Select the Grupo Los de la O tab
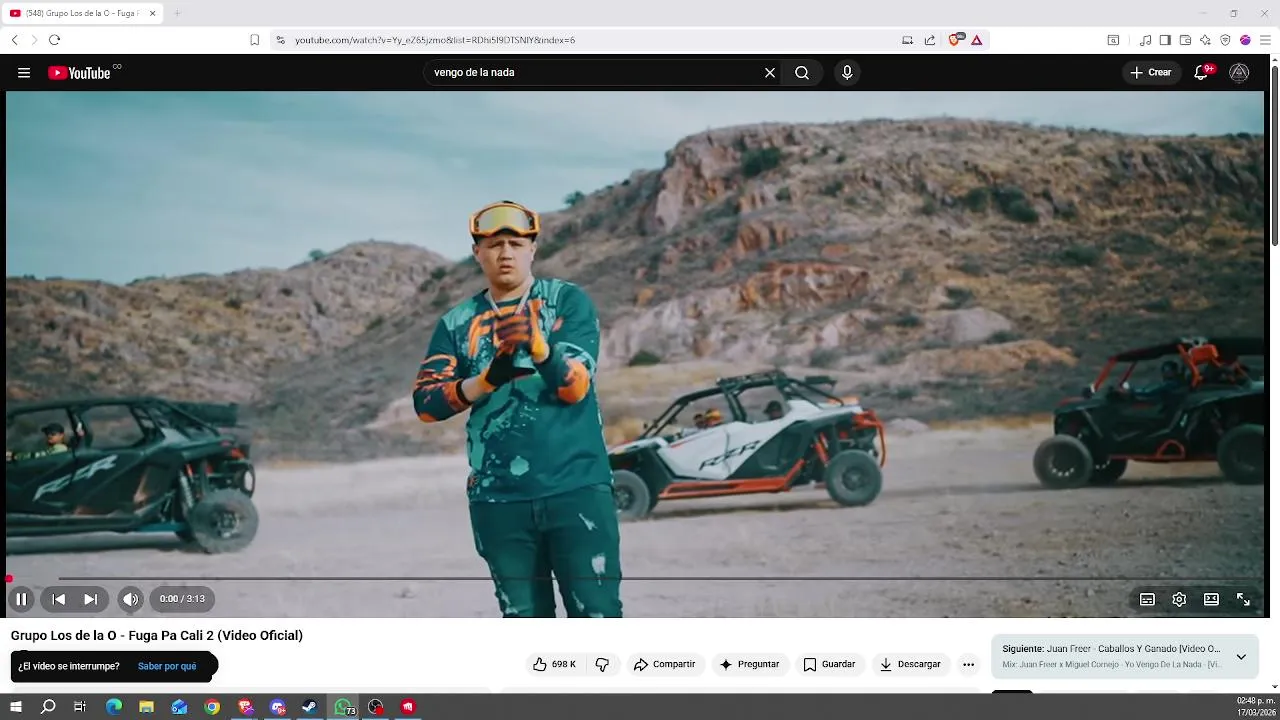 pos(82,13)
